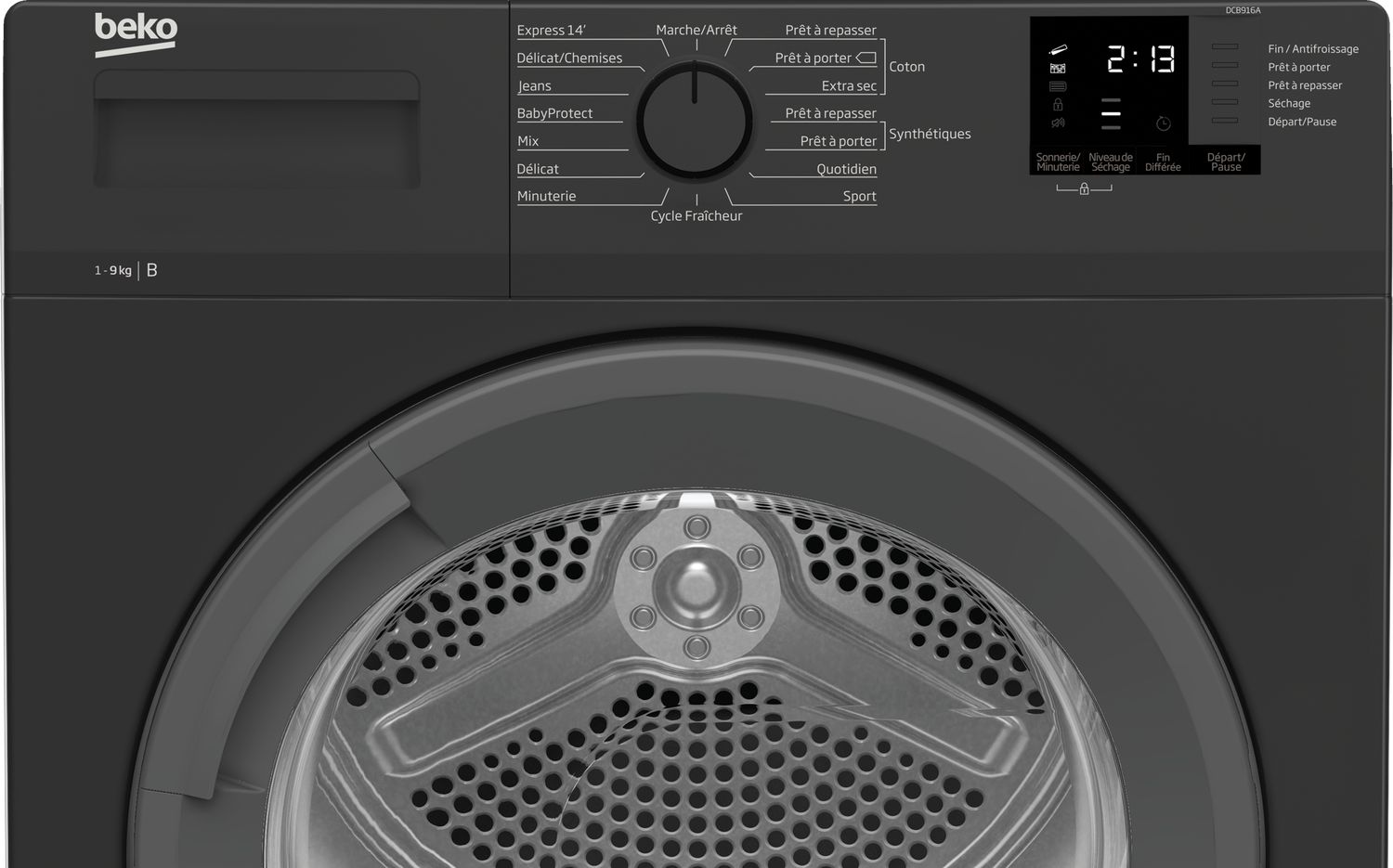Select Synthétiques Prêt à porter program
The image size is (1393, 868).
pos(838,141)
